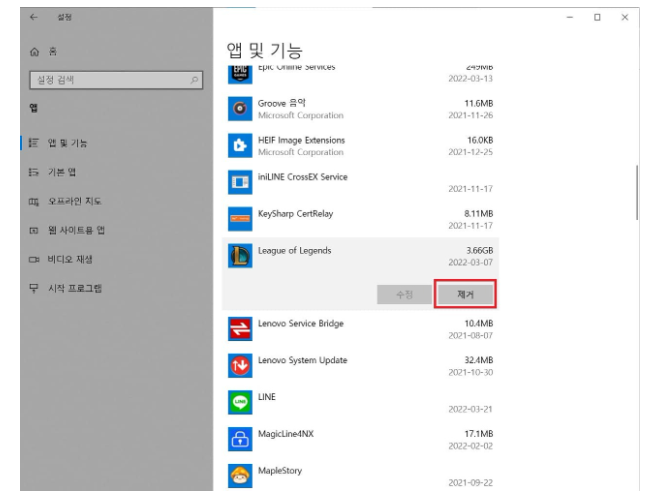Select the Groove 음악 entry name

(x=282, y=103)
